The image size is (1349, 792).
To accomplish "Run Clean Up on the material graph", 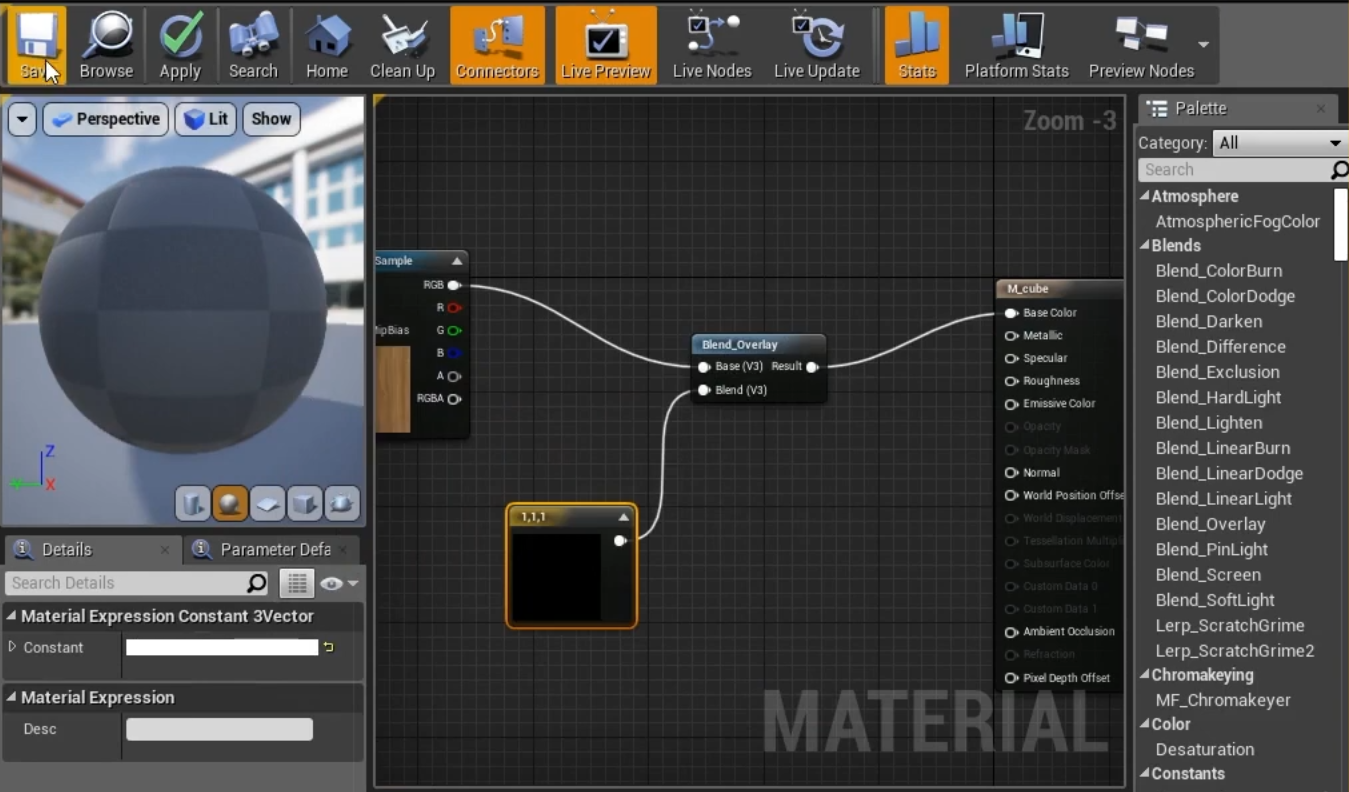I will point(402,46).
